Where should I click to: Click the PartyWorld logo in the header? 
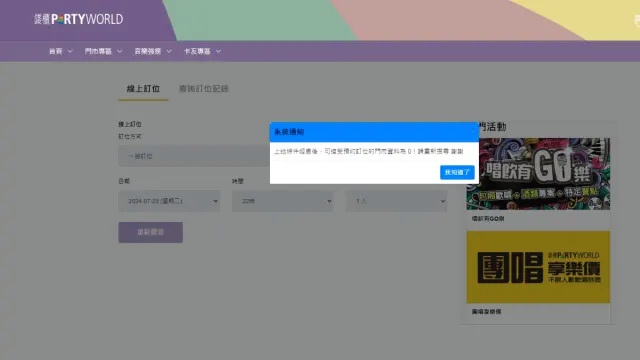tap(78, 19)
